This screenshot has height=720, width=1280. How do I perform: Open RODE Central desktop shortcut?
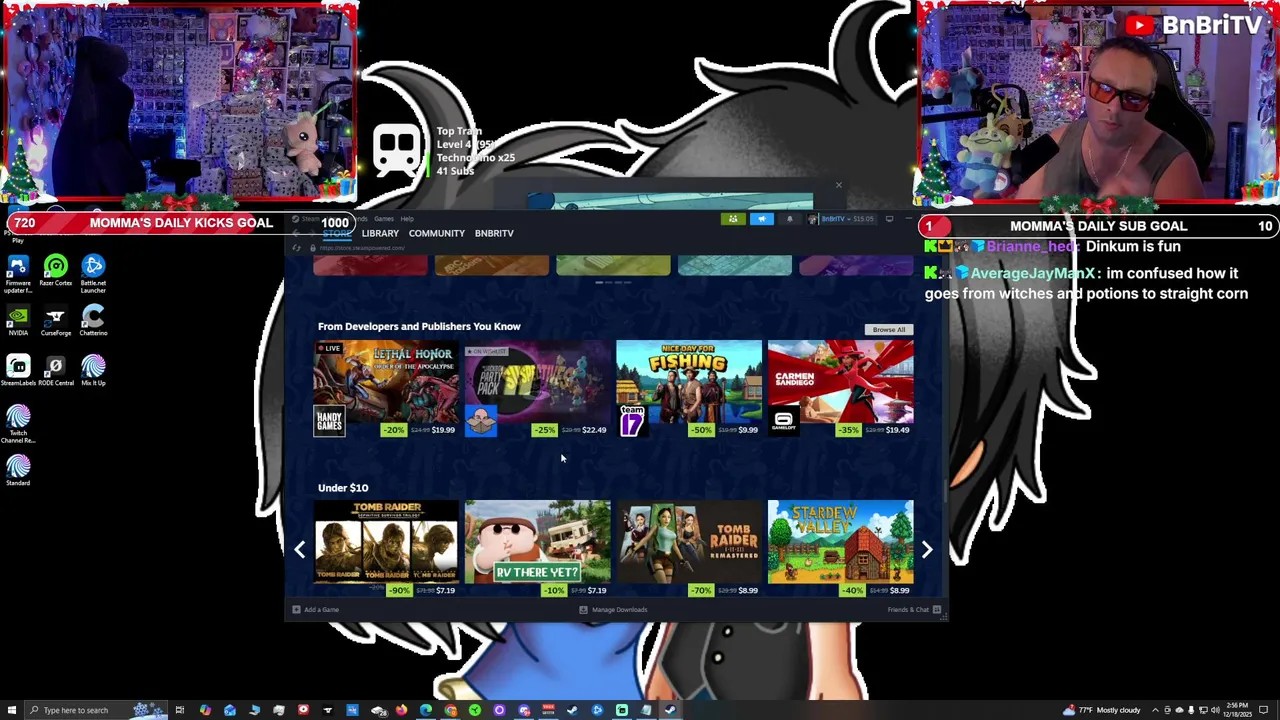pos(56,371)
